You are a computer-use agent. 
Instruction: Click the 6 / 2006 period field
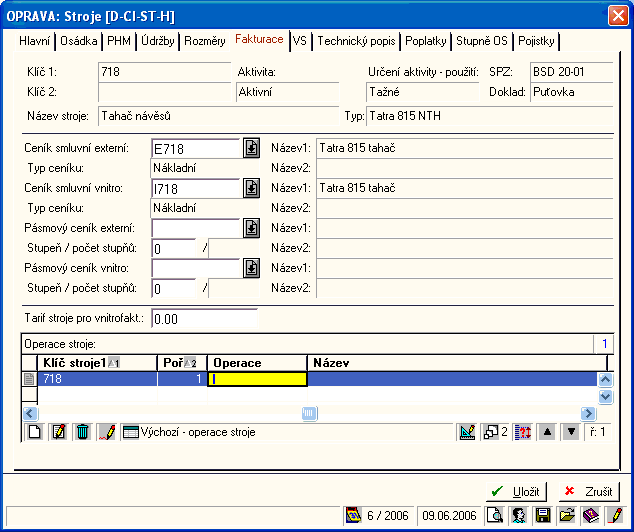(388, 515)
